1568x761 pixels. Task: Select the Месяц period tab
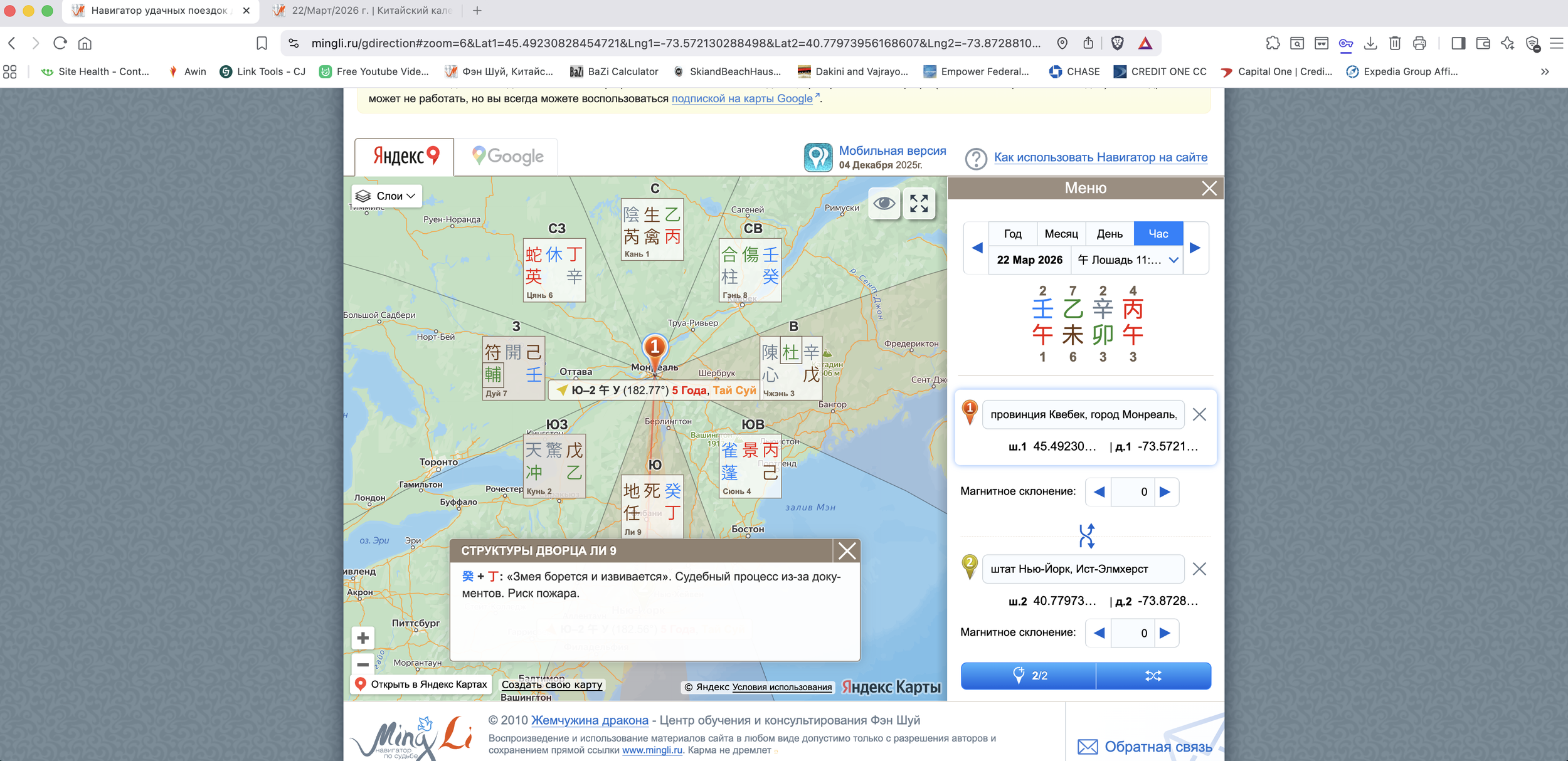1061,234
